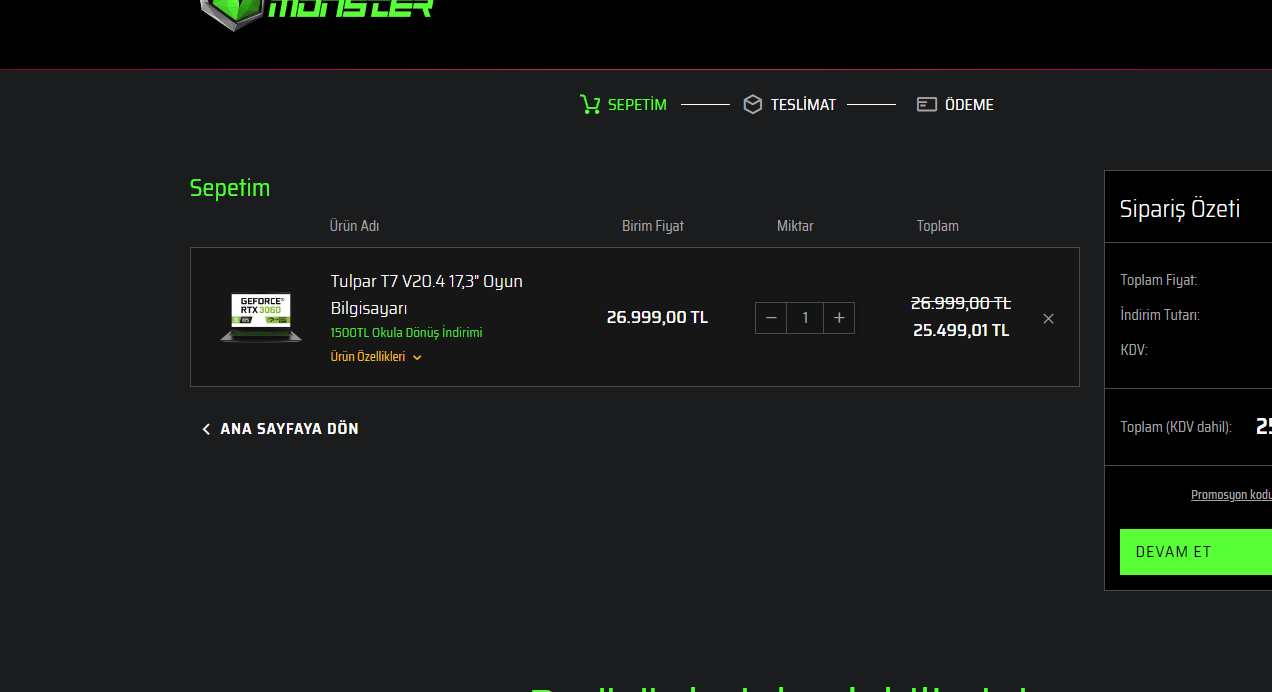Screen dimensions: 1272x692
Task: Click the green shopping cart icon
Action: (x=590, y=104)
